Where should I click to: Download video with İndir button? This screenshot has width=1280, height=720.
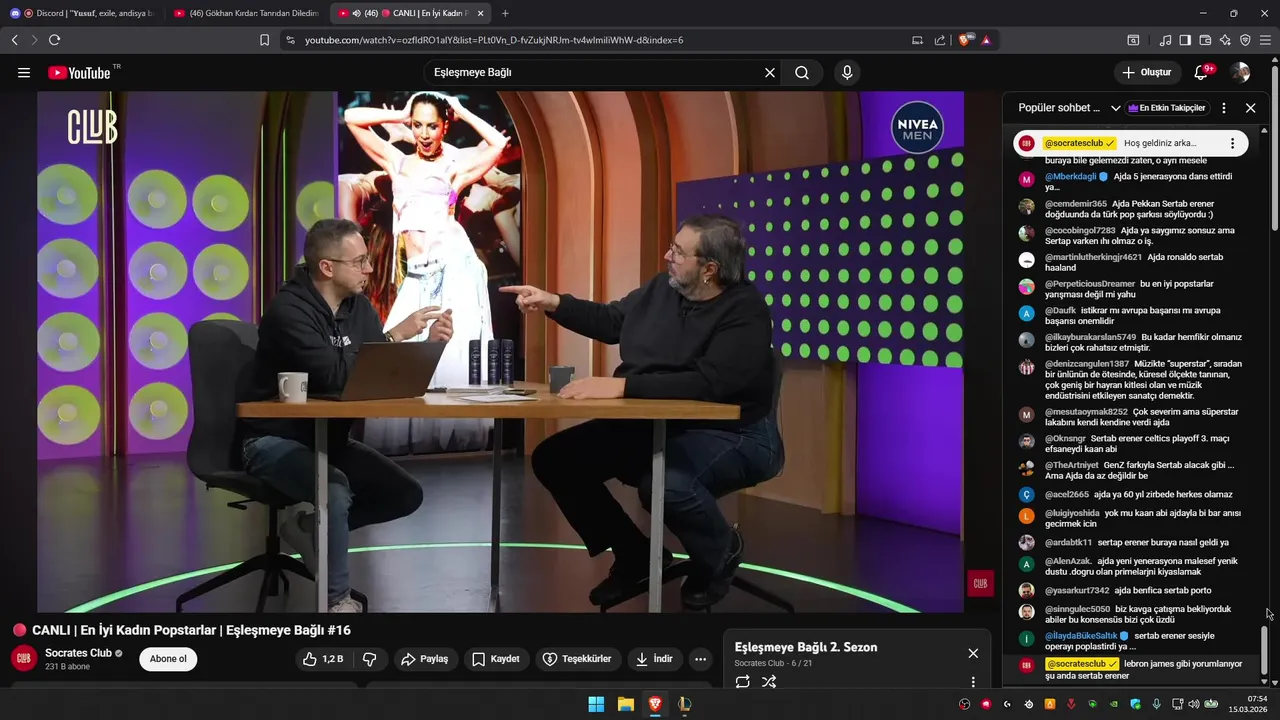click(654, 659)
